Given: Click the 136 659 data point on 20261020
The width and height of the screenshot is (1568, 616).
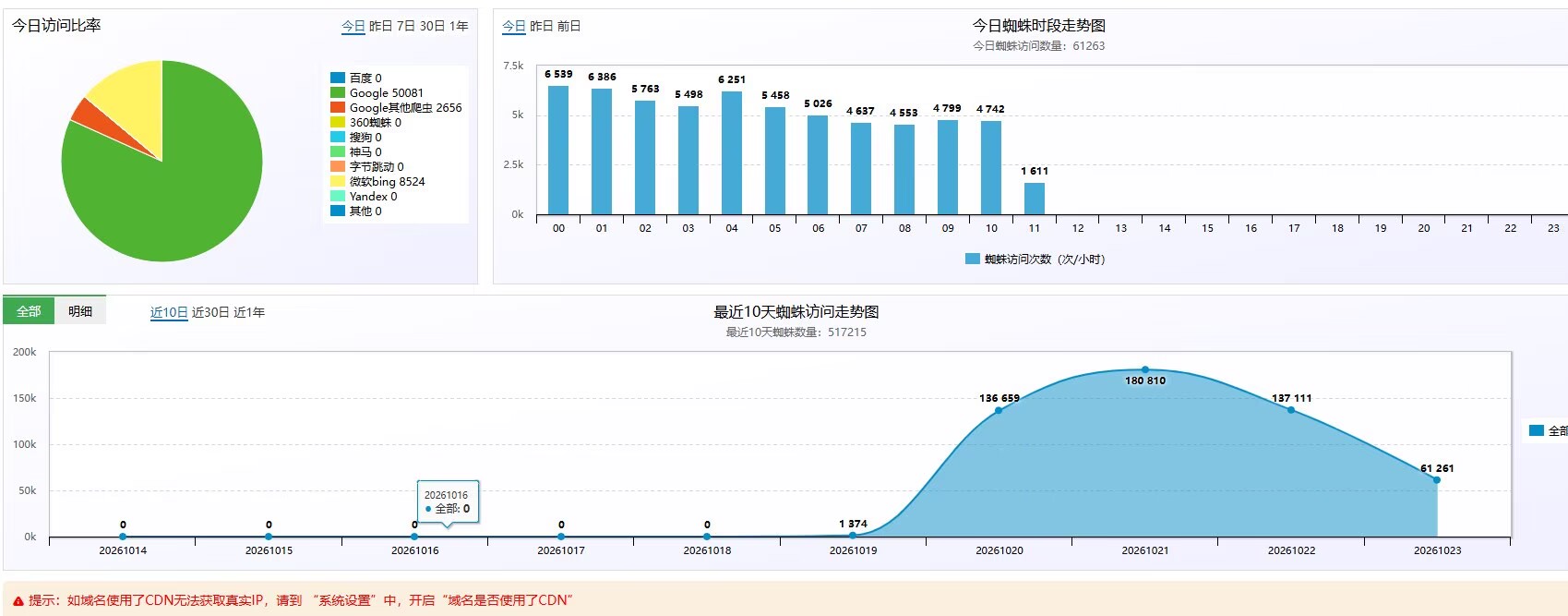Looking at the screenshot, I should click(999, 410).
